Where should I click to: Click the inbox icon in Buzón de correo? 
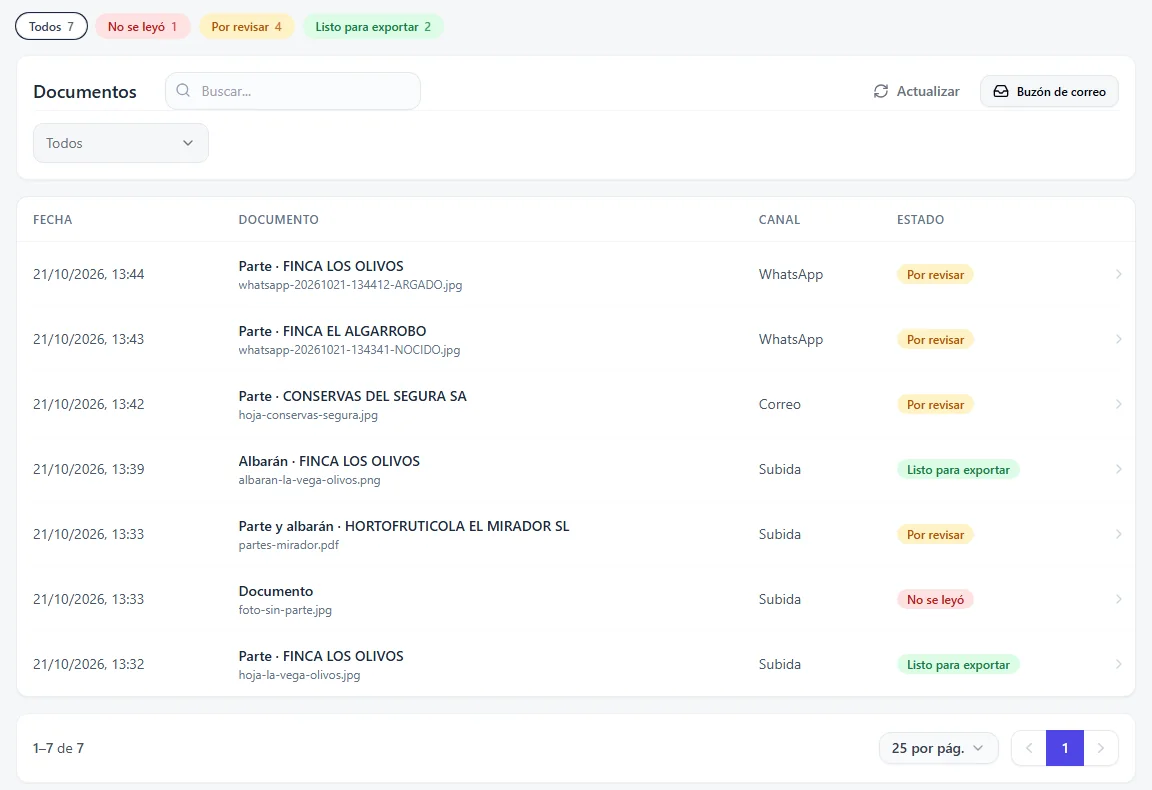pyautogui.click(x=1001, y=91)
